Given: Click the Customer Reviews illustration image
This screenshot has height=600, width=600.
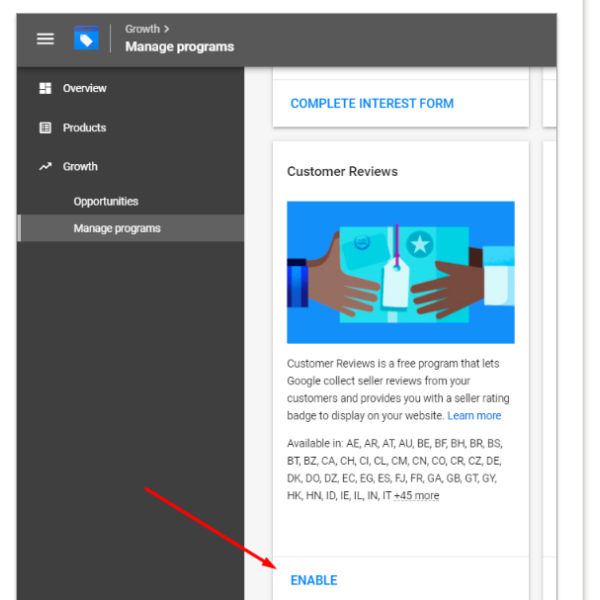Looking at the screenshot, I should (400, 272).
